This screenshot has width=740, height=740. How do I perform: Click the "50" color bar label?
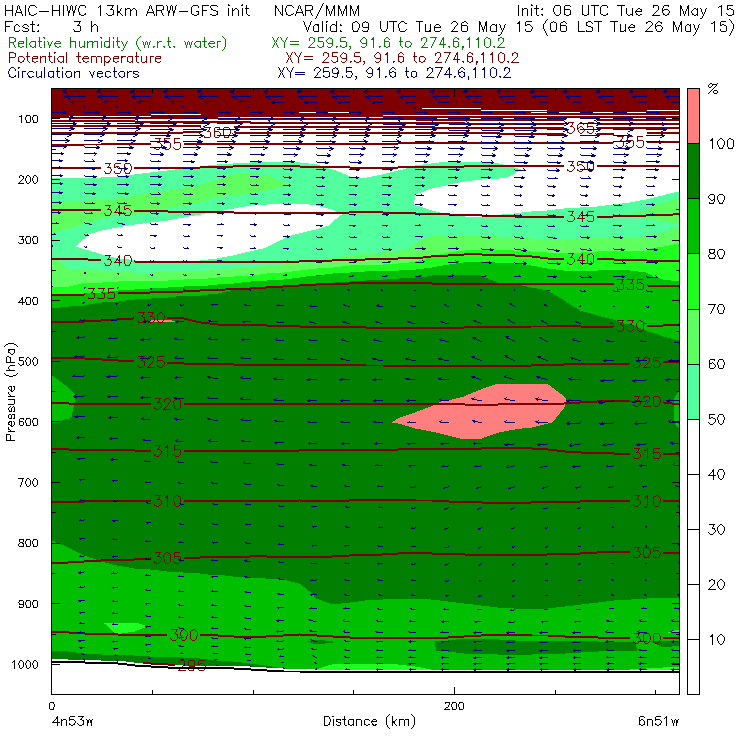click(x=716, y=420)
